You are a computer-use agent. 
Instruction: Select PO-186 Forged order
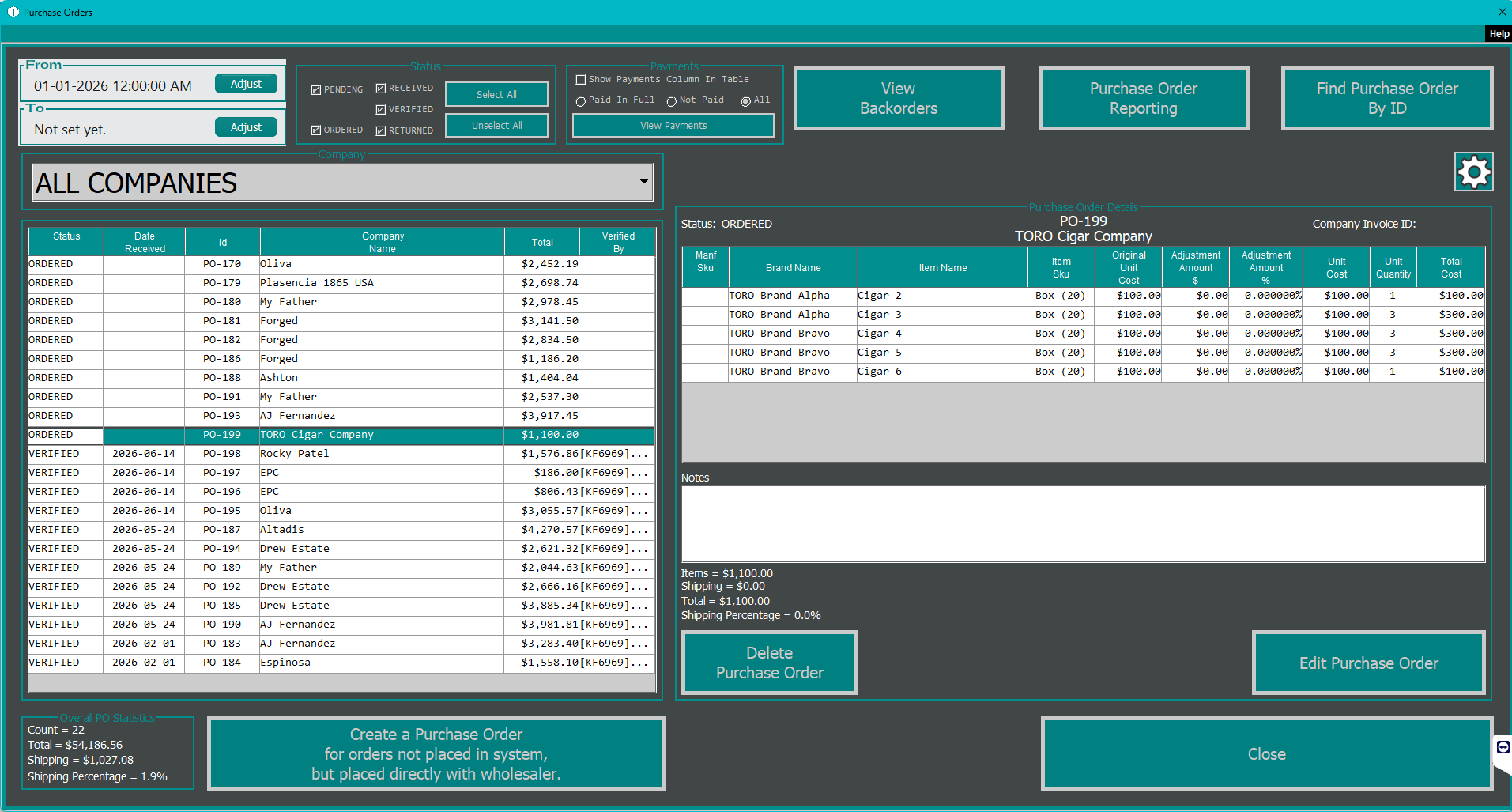[341, 359]
